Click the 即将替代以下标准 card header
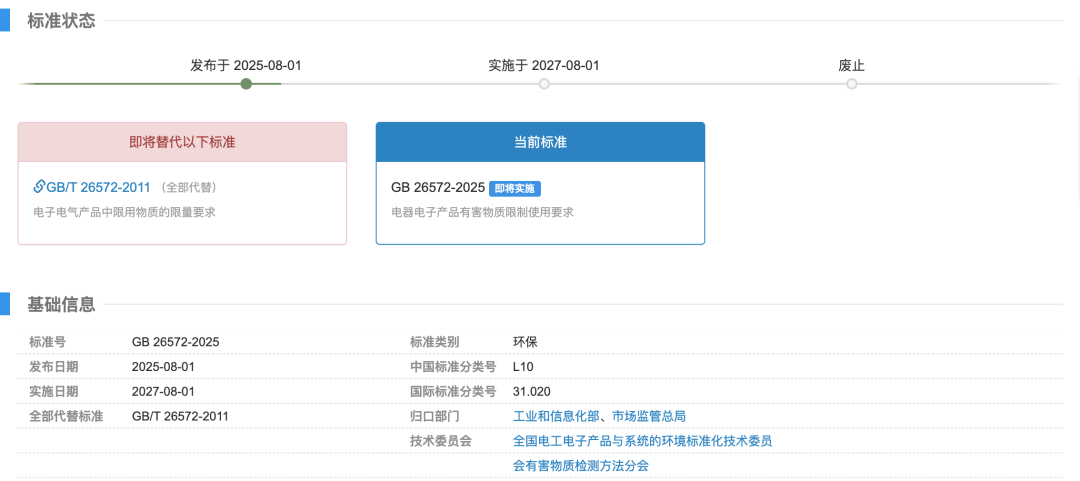The height and width of the screenshot is (481, 1080). click(182, 142)
